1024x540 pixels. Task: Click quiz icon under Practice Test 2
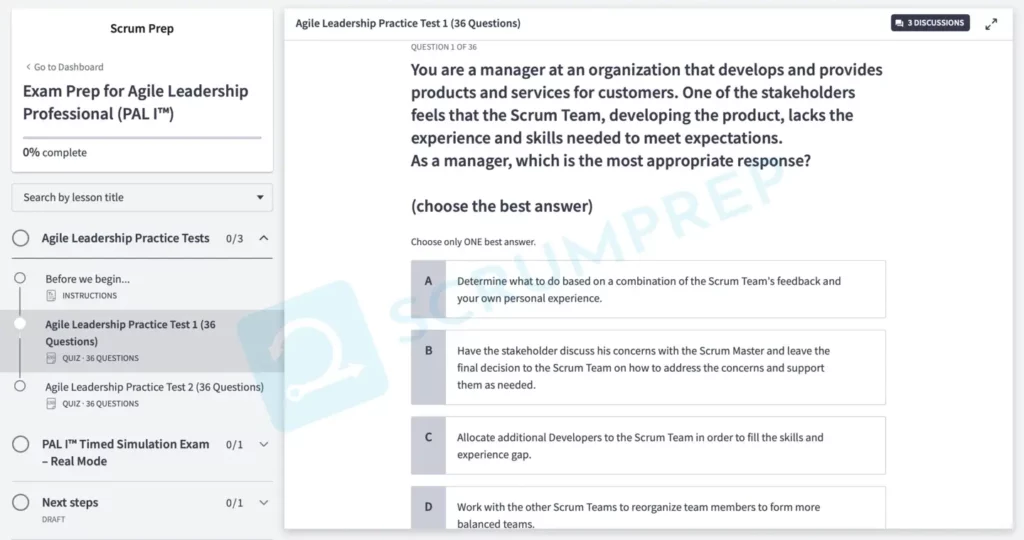coord(51,404)
